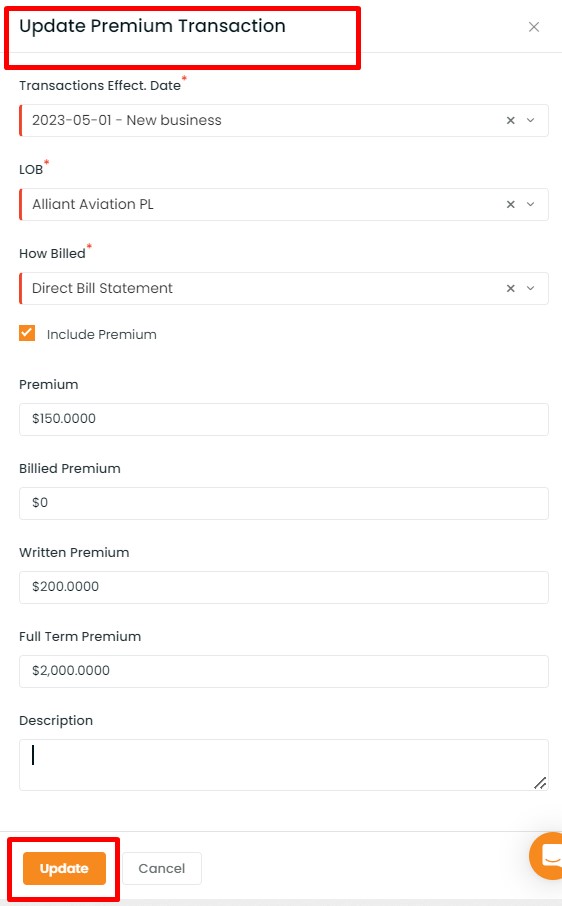
Task: Close the Update Premium Transaction dialog
Action: click(534, 27)
